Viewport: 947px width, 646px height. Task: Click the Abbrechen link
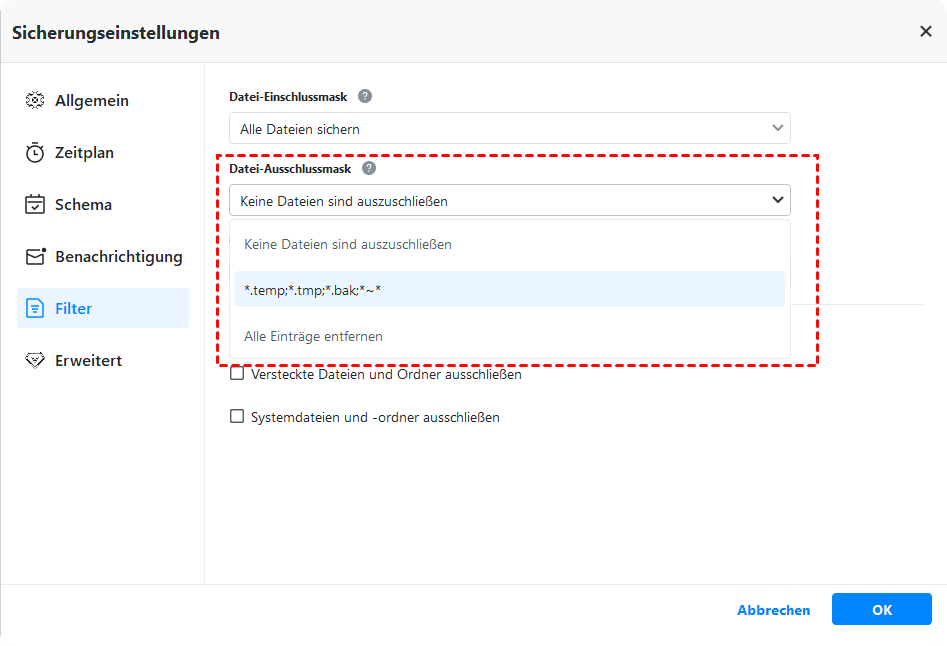coord(773,610)
